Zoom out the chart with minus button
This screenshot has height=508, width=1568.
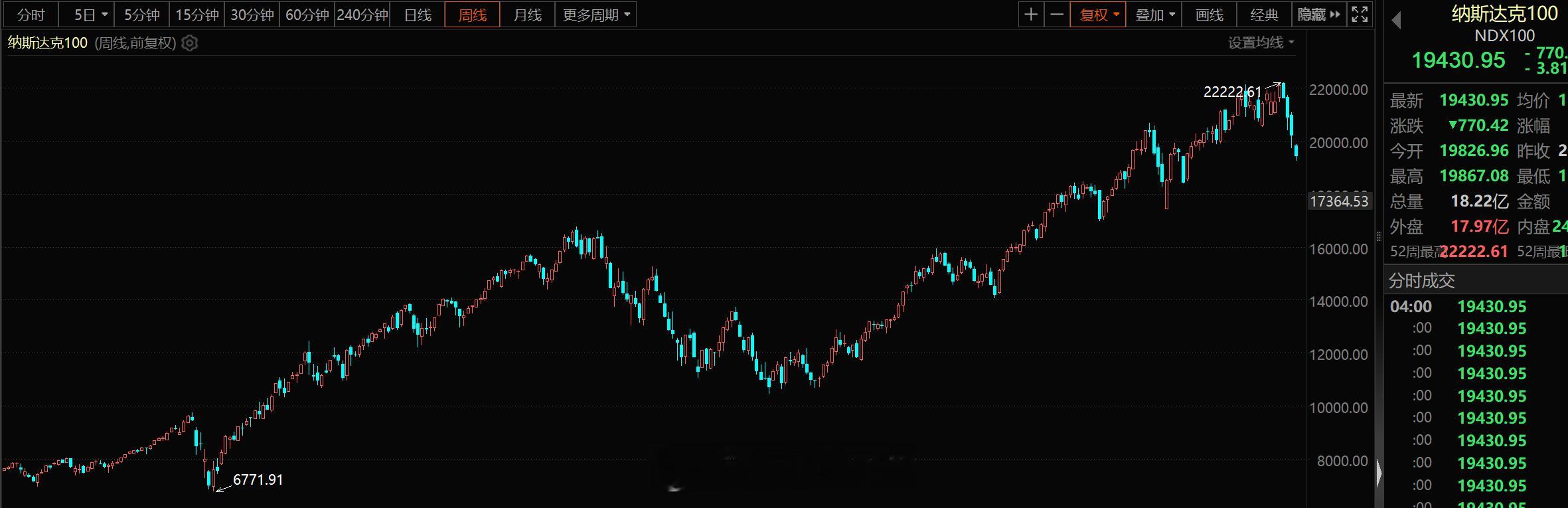pyautogui.click(x=1057, y=15)
